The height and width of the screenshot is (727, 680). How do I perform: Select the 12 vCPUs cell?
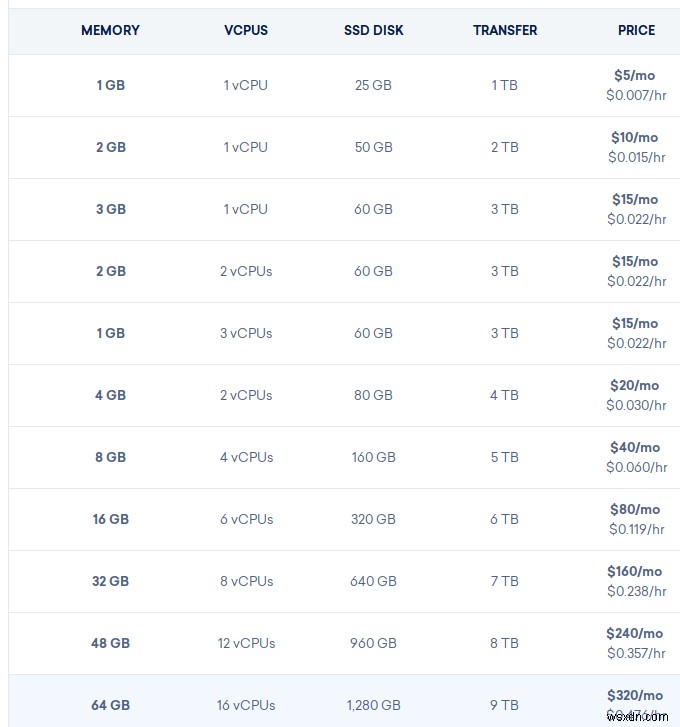(x=246, y=643)
